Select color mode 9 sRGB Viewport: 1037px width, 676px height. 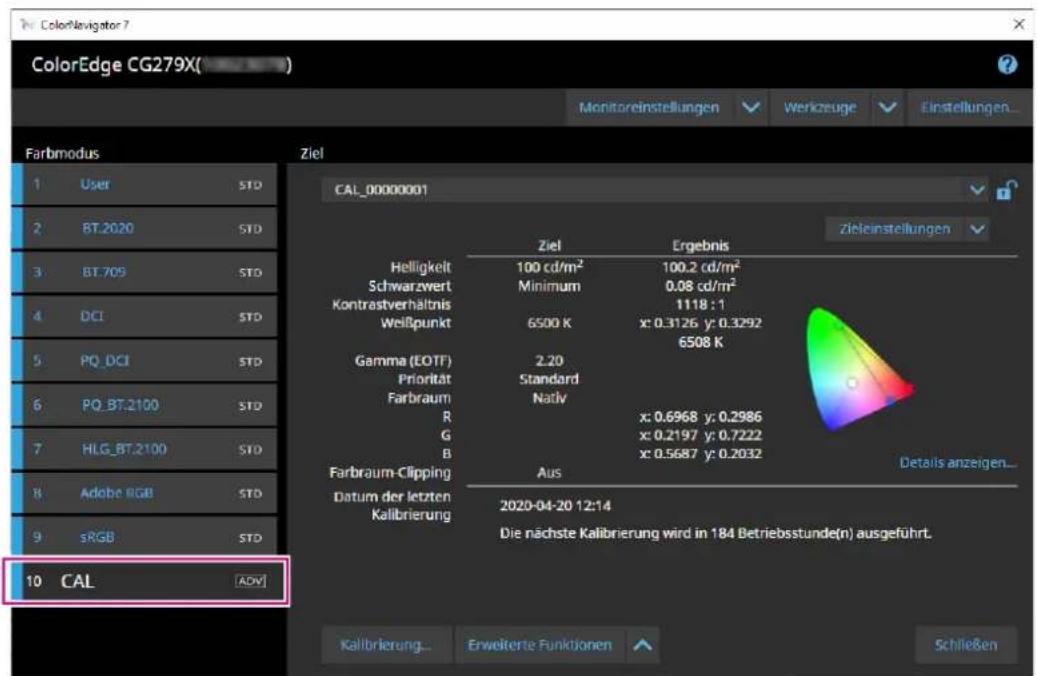pos(144,537)
